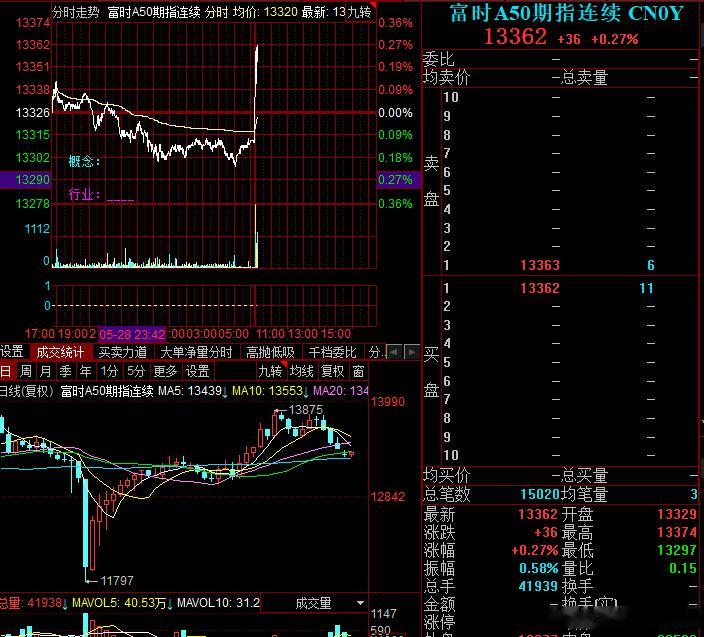Click the buy-1 volume 11
Image resolution: width=704 pixels, height=637 pixels.
pos(647,288)
